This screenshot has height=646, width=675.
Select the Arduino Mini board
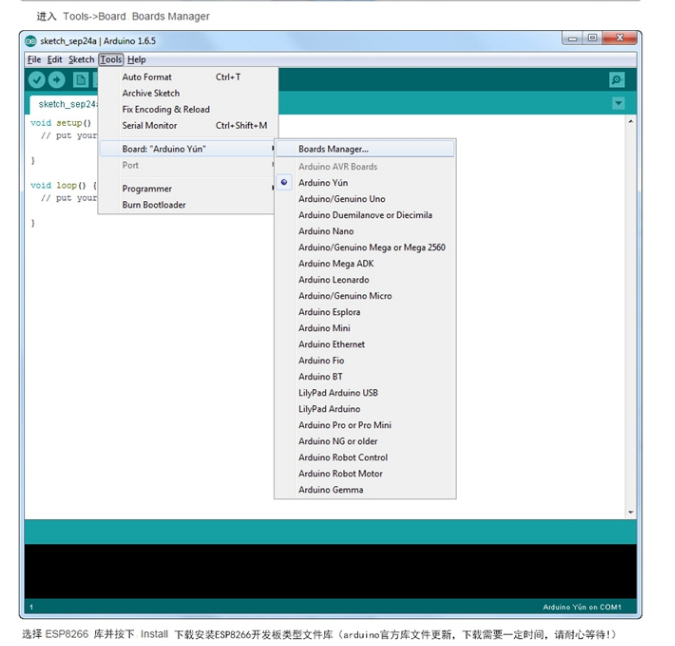click(x=365, y=328)
